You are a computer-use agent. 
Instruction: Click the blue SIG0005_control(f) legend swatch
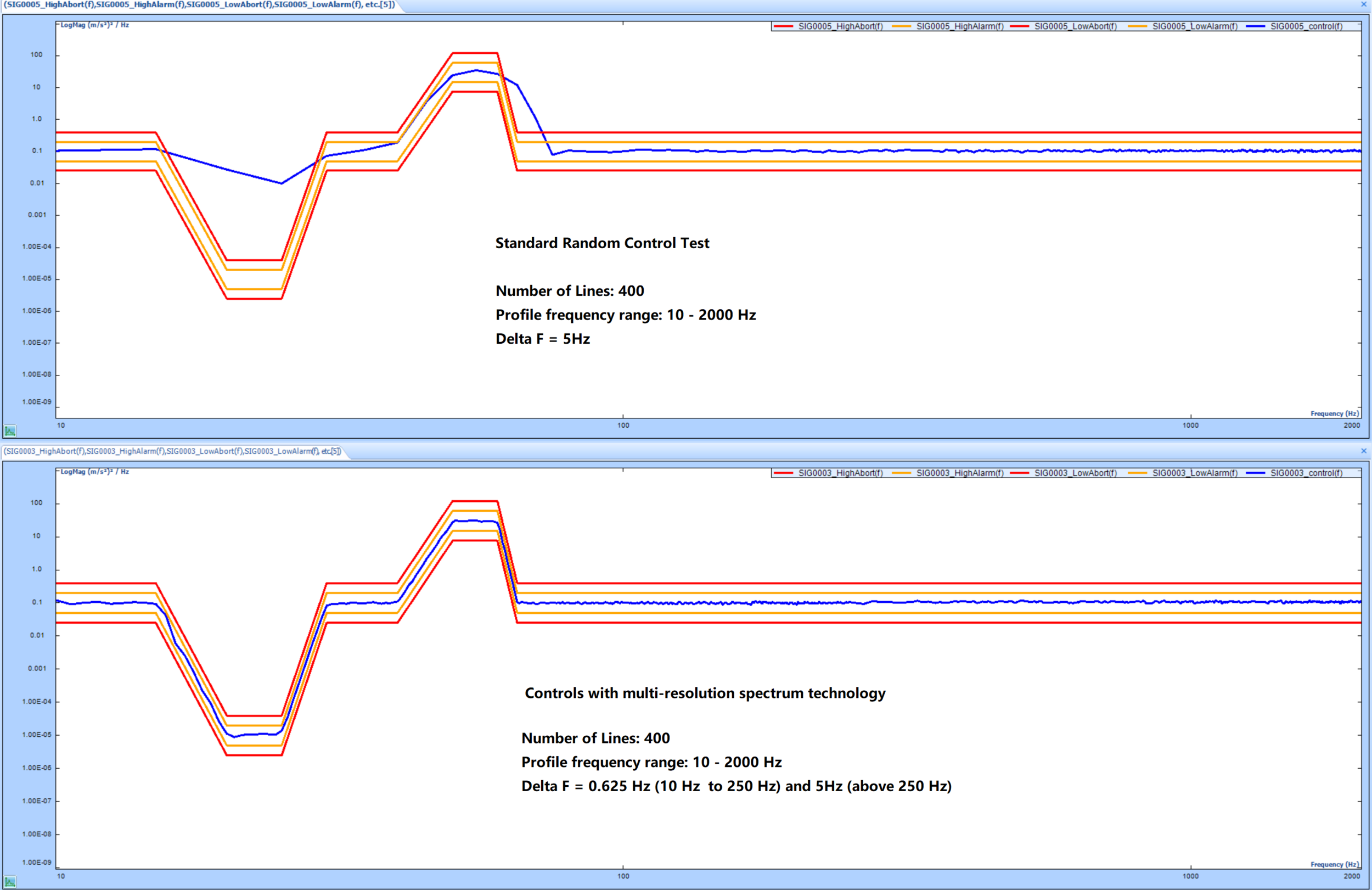coord(1256,26)
